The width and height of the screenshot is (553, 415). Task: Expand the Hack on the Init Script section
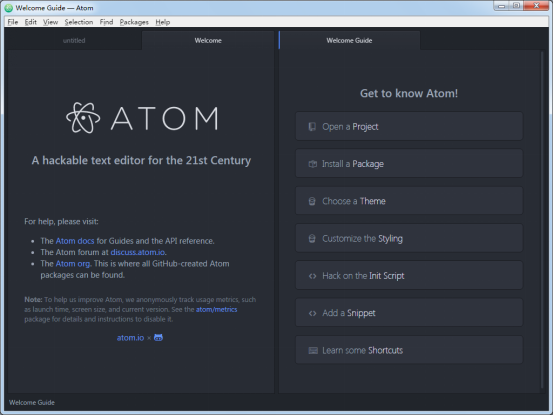(409, 276)
